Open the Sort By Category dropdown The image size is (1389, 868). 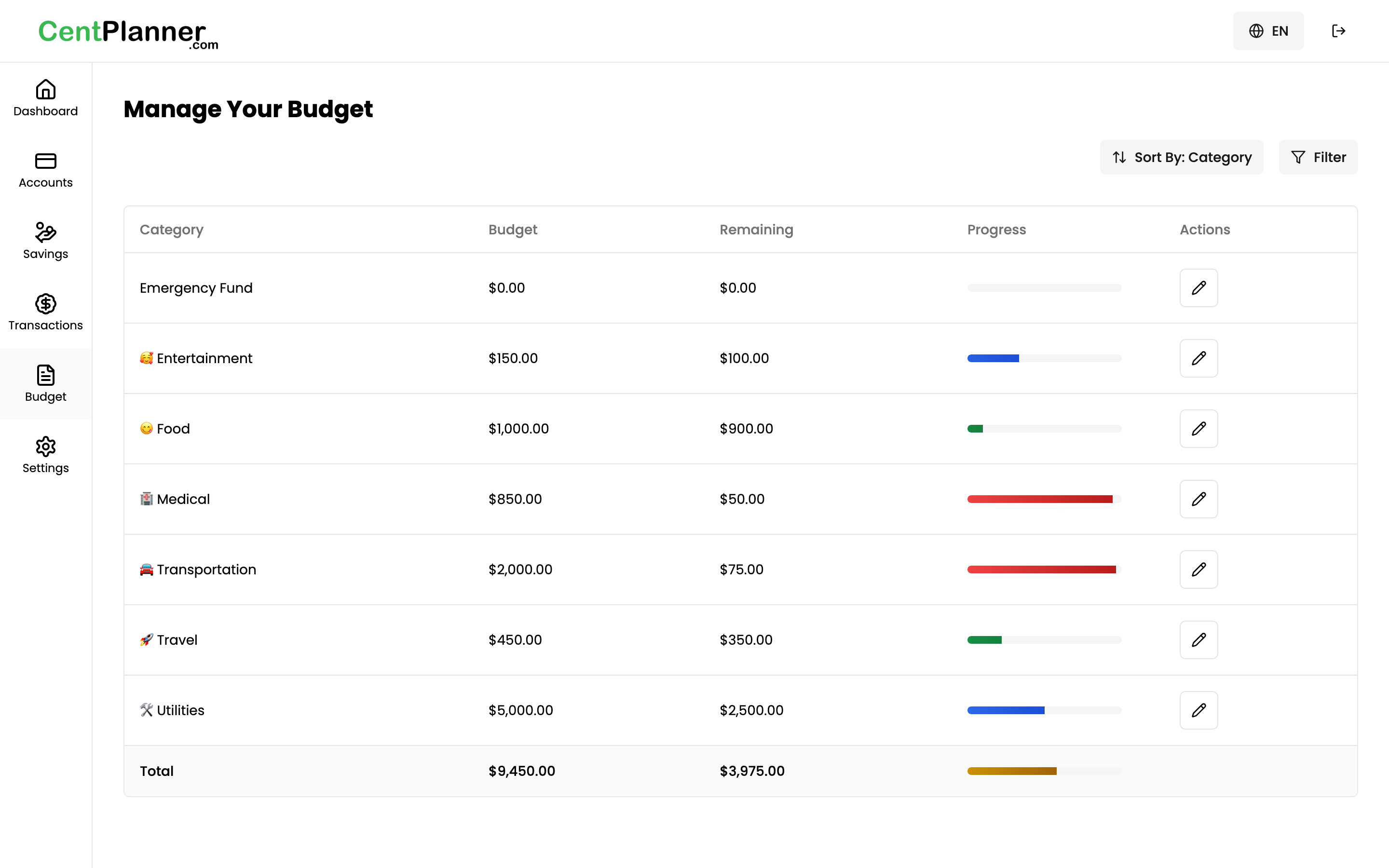1183,156
